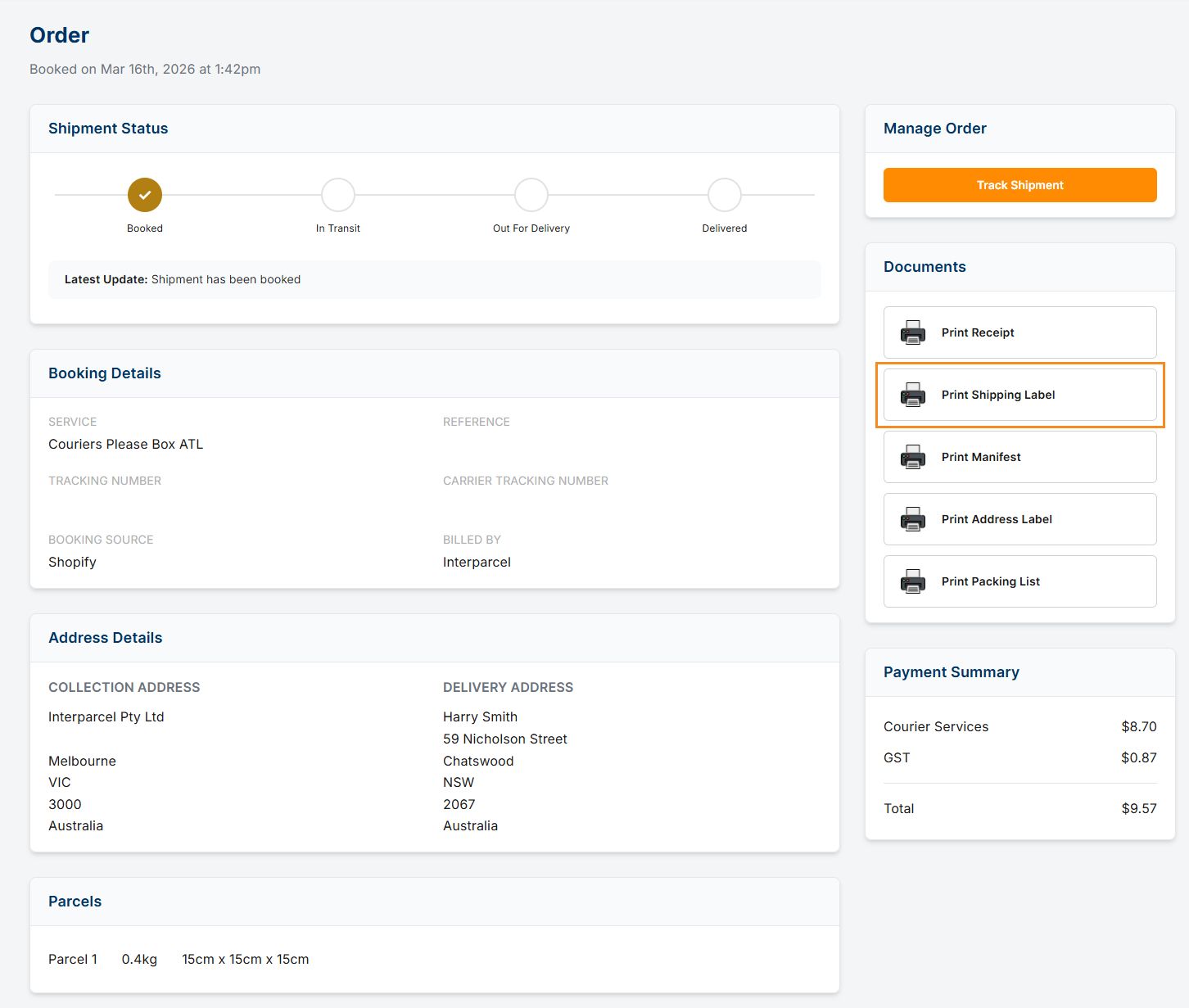Click the shipment progress bar
Image resolution: width=1189 pixels, height=1008 pixels.
[x=434, y=195]
